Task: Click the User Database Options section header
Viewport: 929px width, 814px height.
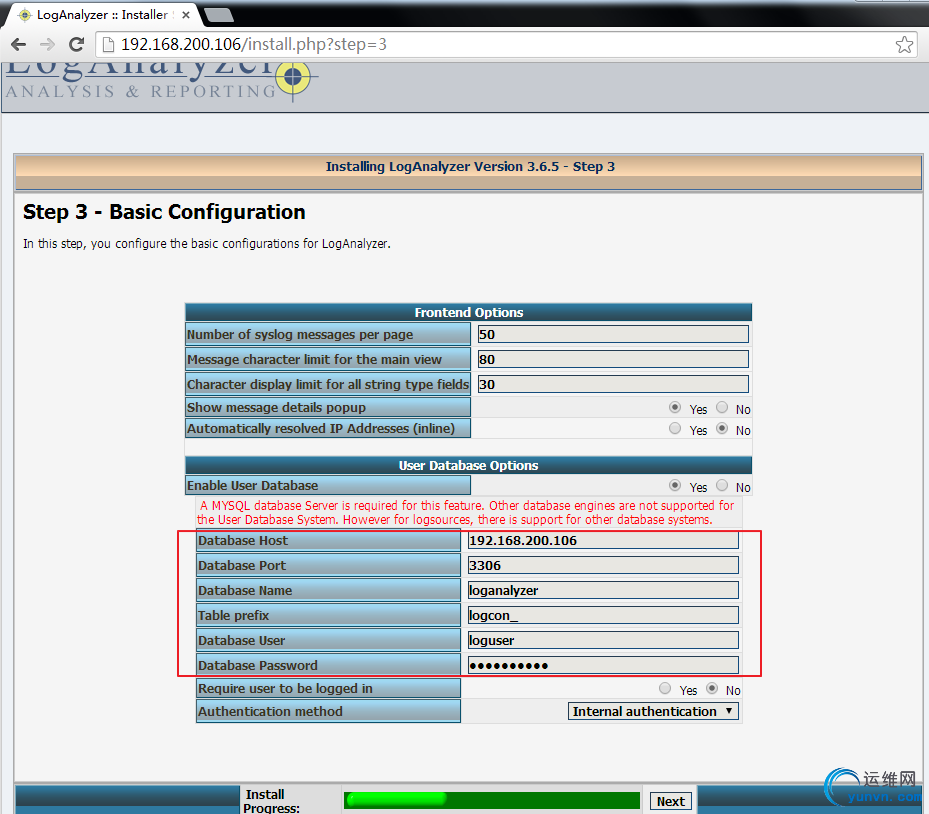Action: point(468,465)
